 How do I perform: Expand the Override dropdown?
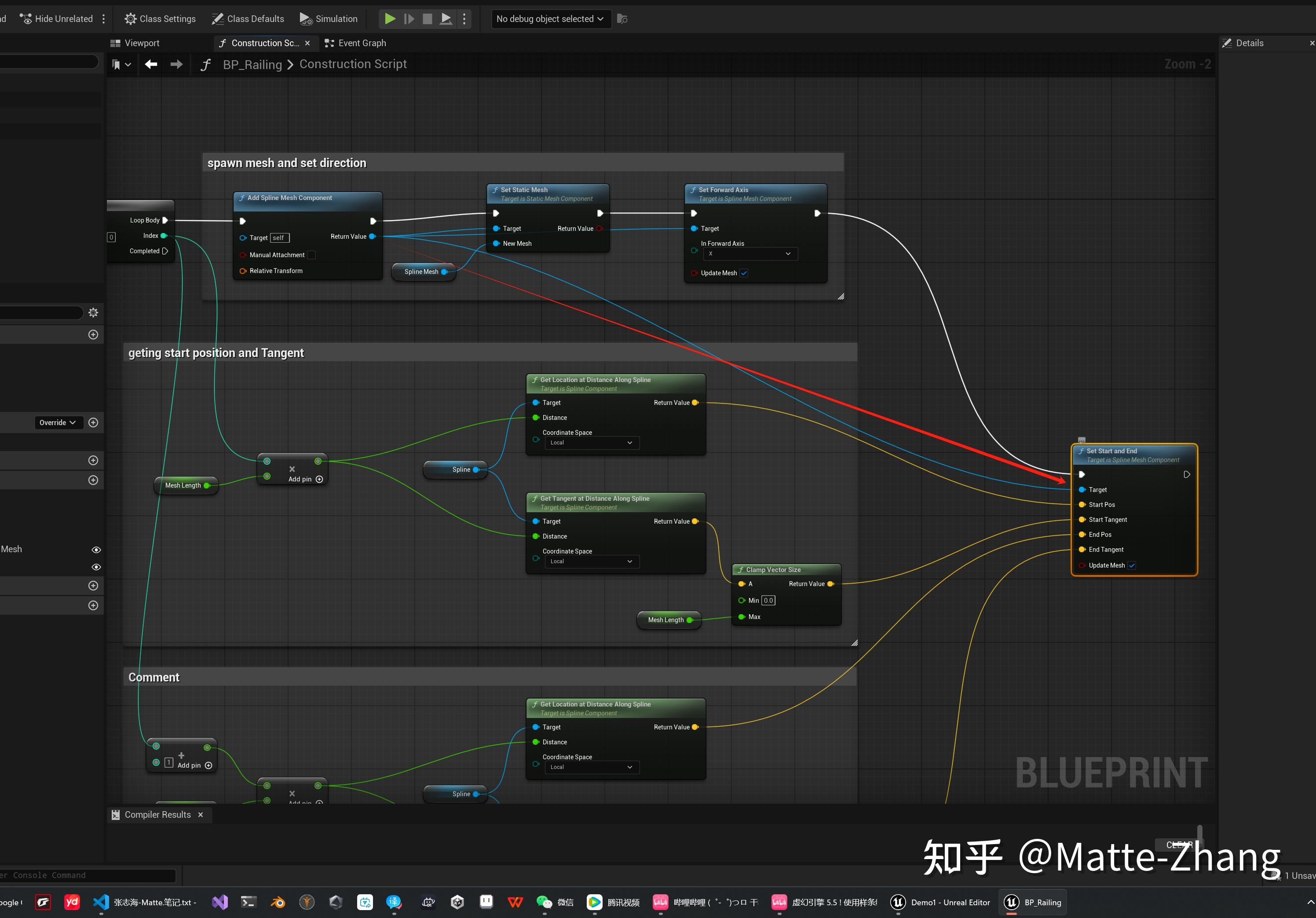coord(58,423)
